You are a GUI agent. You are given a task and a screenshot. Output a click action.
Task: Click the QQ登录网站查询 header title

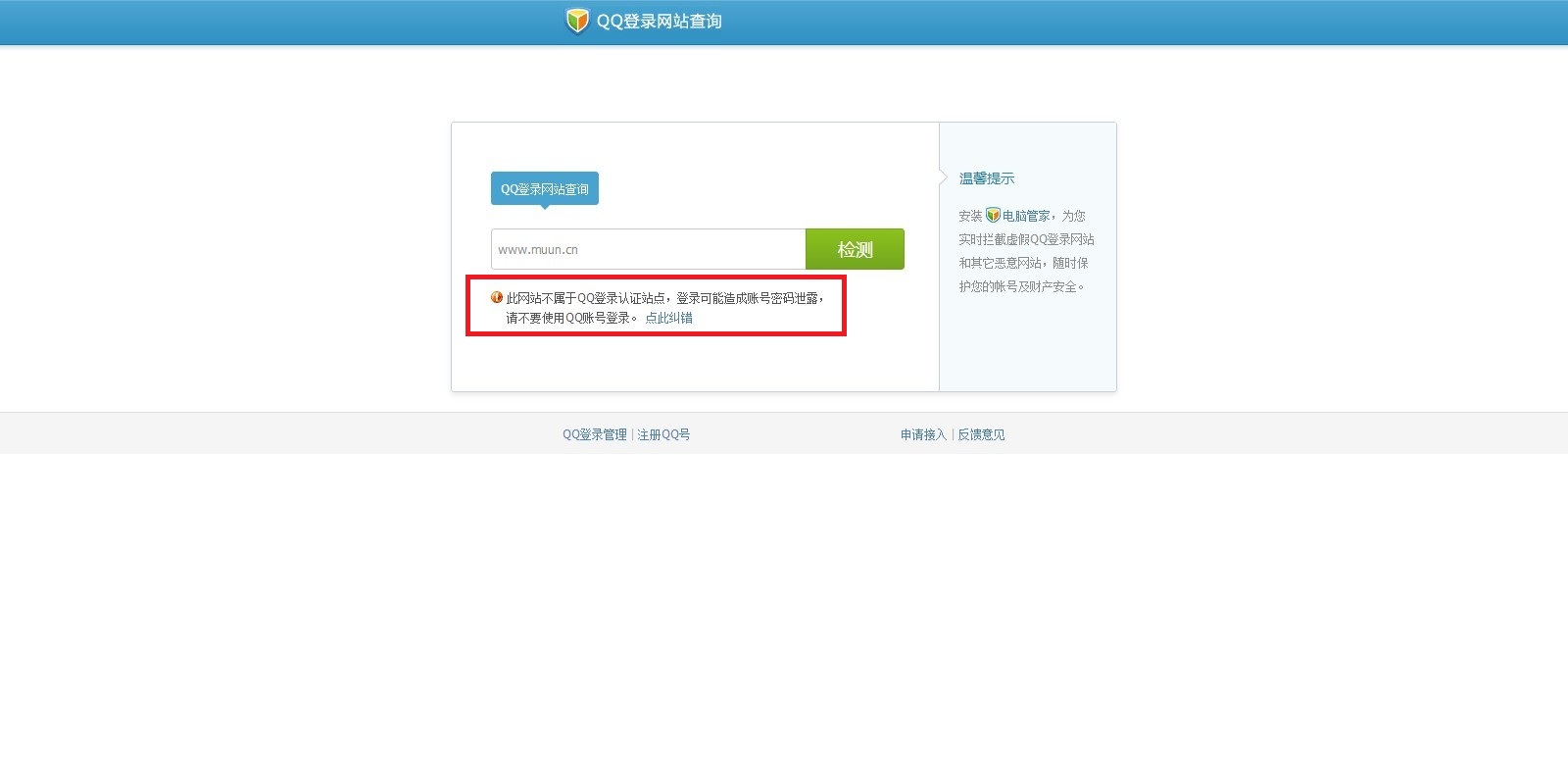(659, 21)
